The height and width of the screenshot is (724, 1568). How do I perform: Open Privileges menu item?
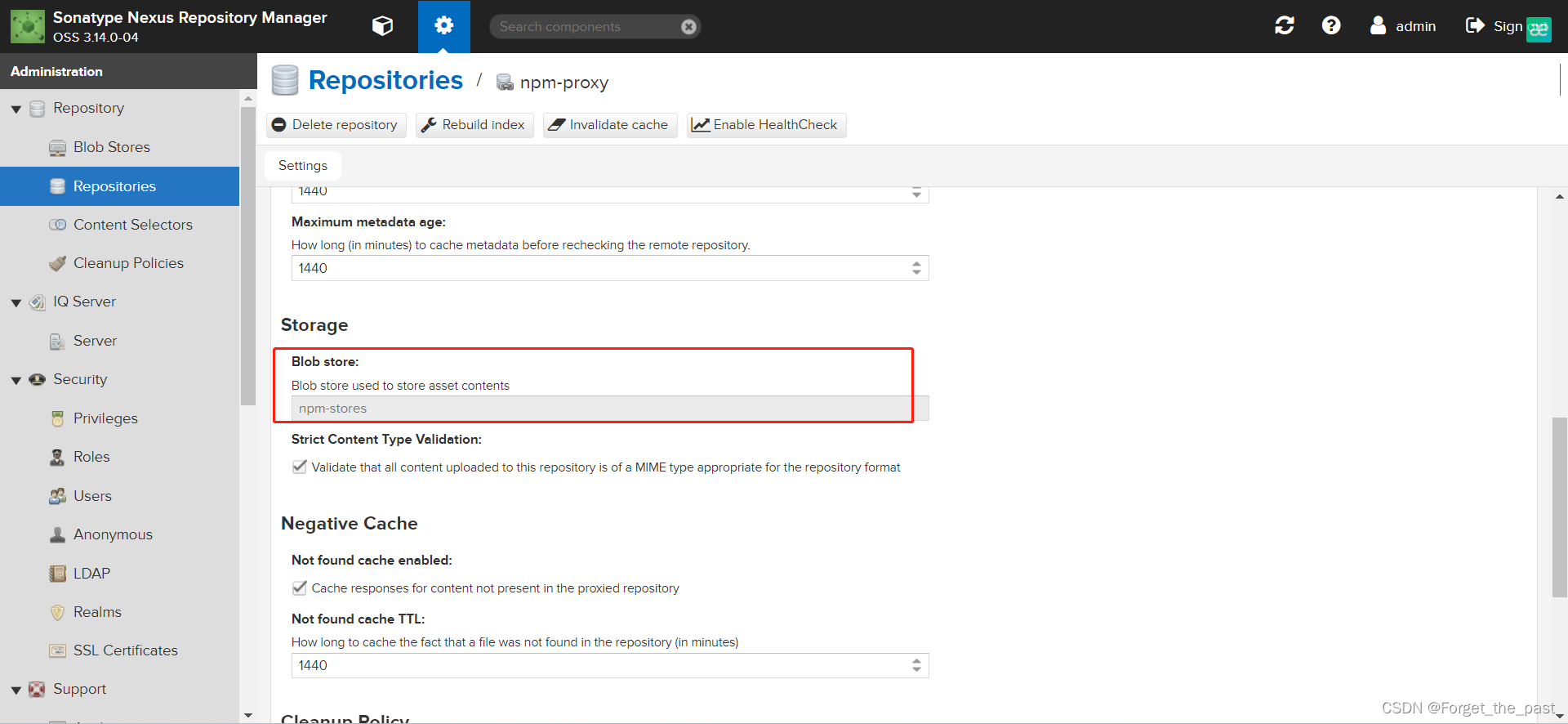tap(105, 418)
